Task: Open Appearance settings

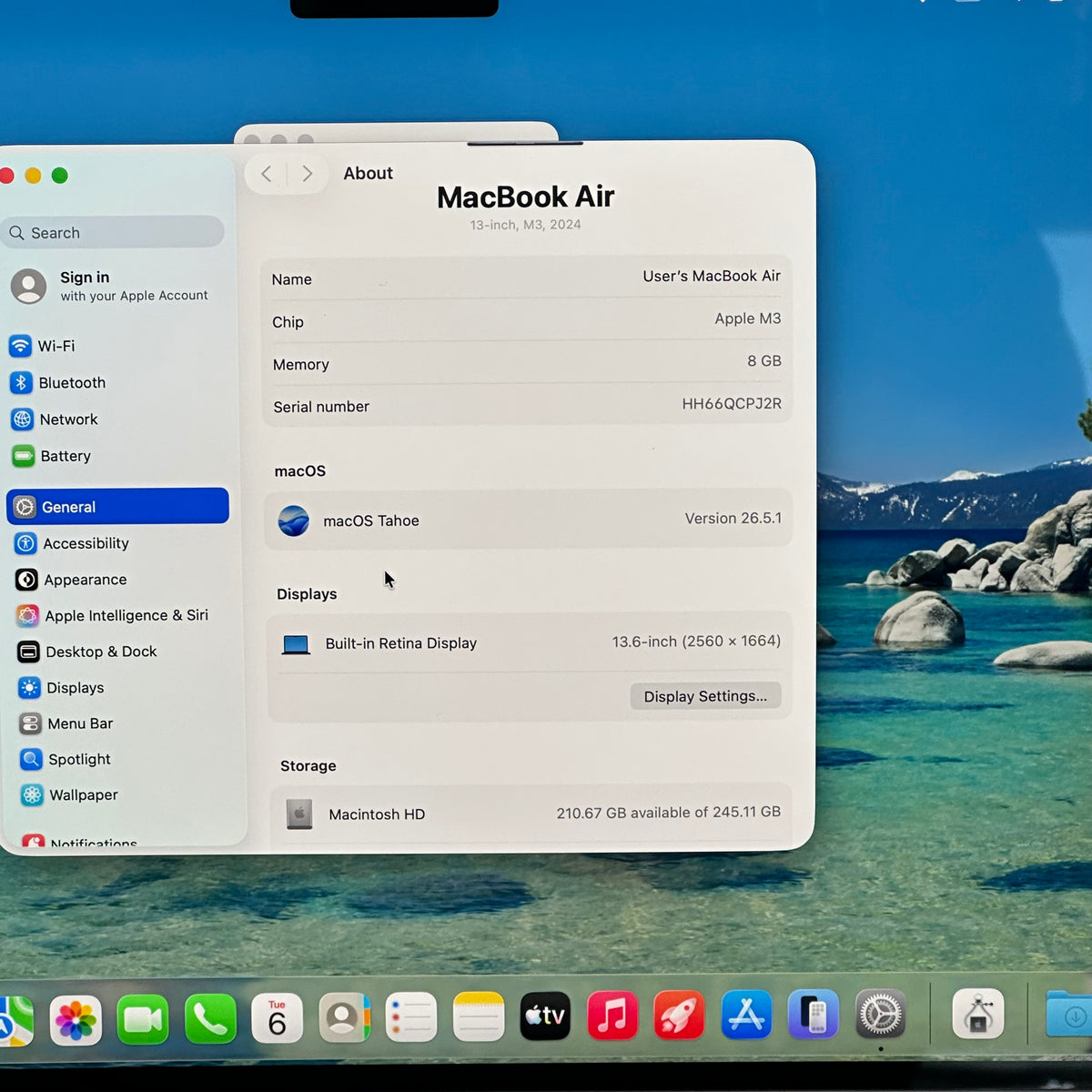Action: coord(73,580)
